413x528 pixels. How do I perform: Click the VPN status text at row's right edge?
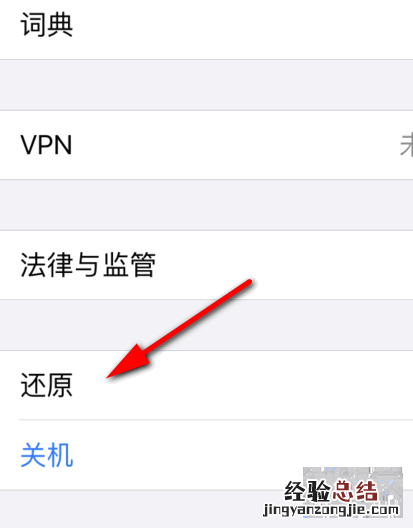click(x=406, y=145)
